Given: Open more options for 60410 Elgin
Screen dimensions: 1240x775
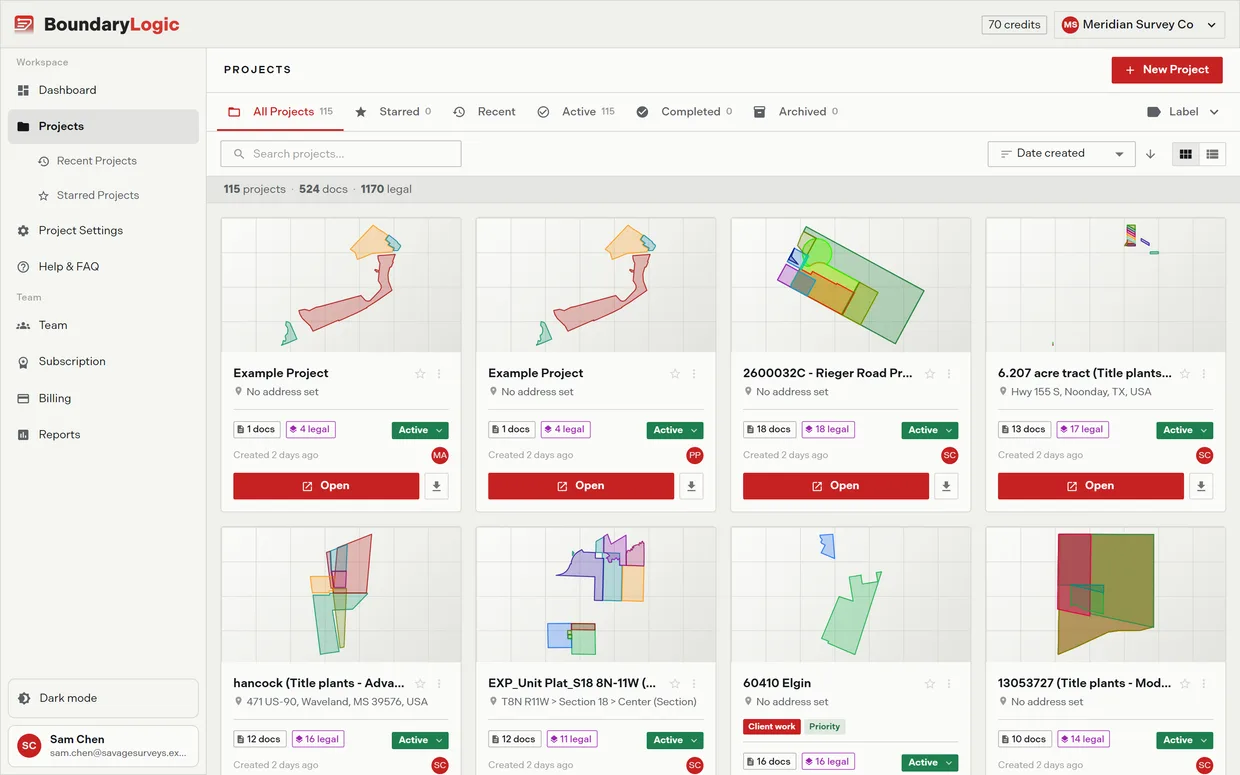Looking at the screenshot, I should [949, 684].
